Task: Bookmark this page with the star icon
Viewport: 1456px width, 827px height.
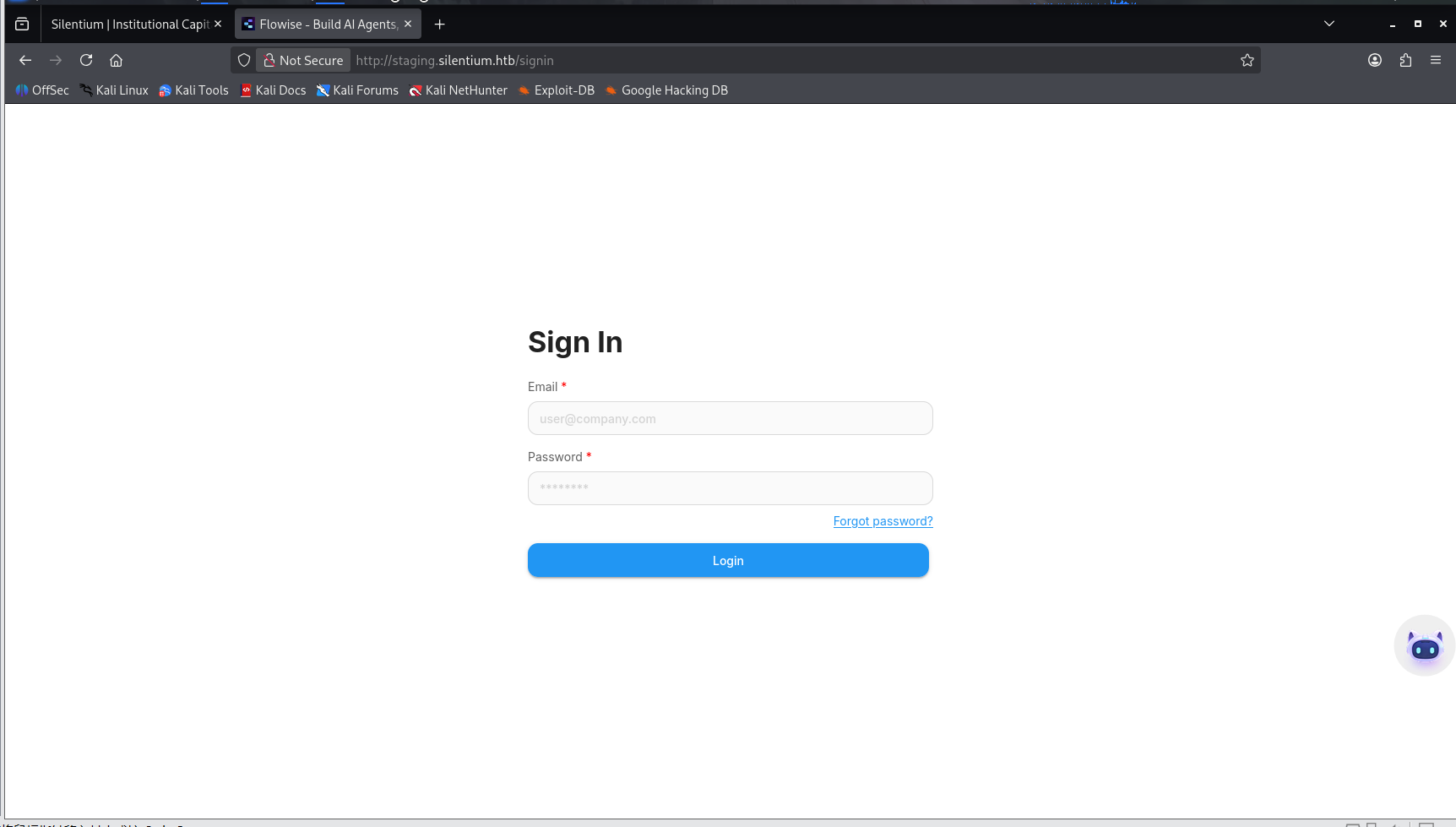Action: [1247, 60]
